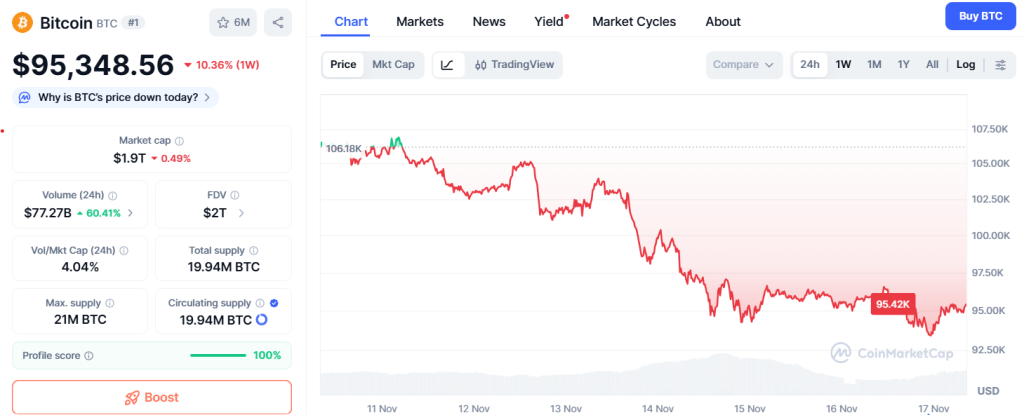Click the Market cap info icon
This screenshot has width=1024, height=415.
tap(179, 141)
